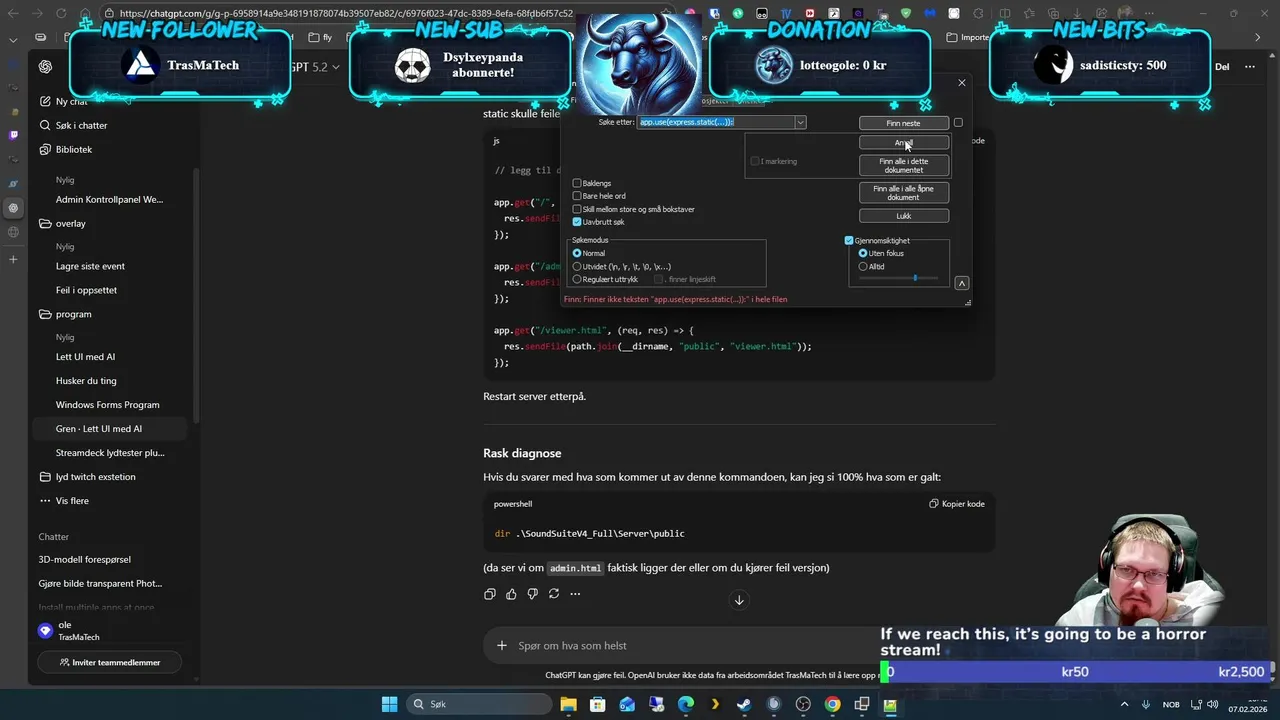Click Finn alle i alle åpne dokument
This screenshot has width=1280, height=720.
point(903,193)
